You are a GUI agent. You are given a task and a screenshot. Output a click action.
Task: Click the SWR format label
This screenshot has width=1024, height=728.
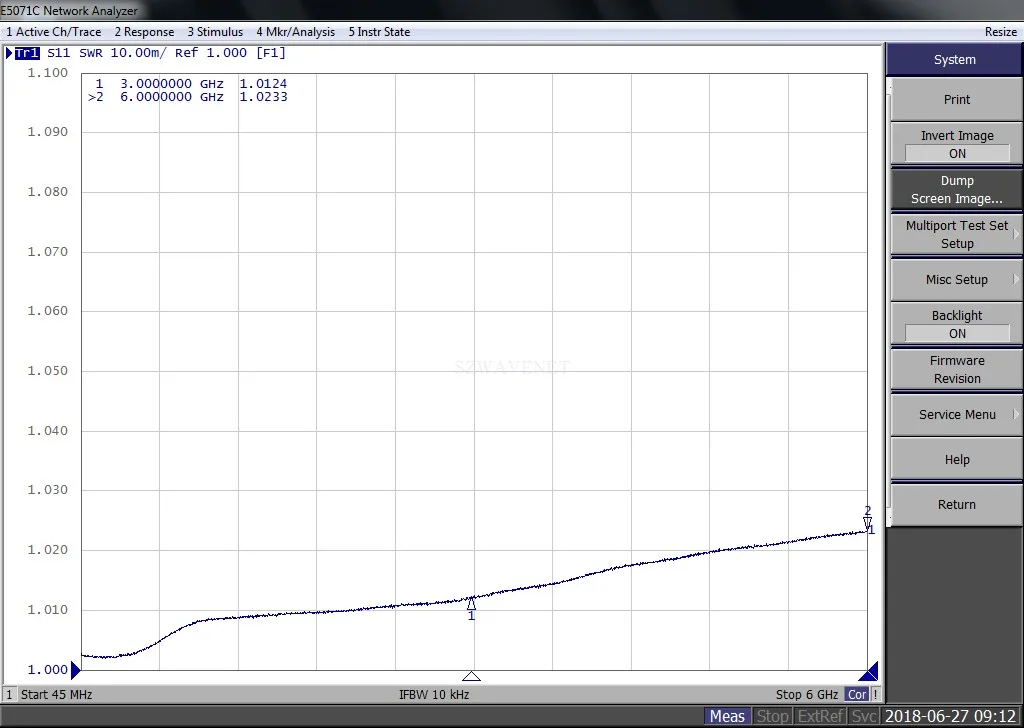[x=91, y=54]
